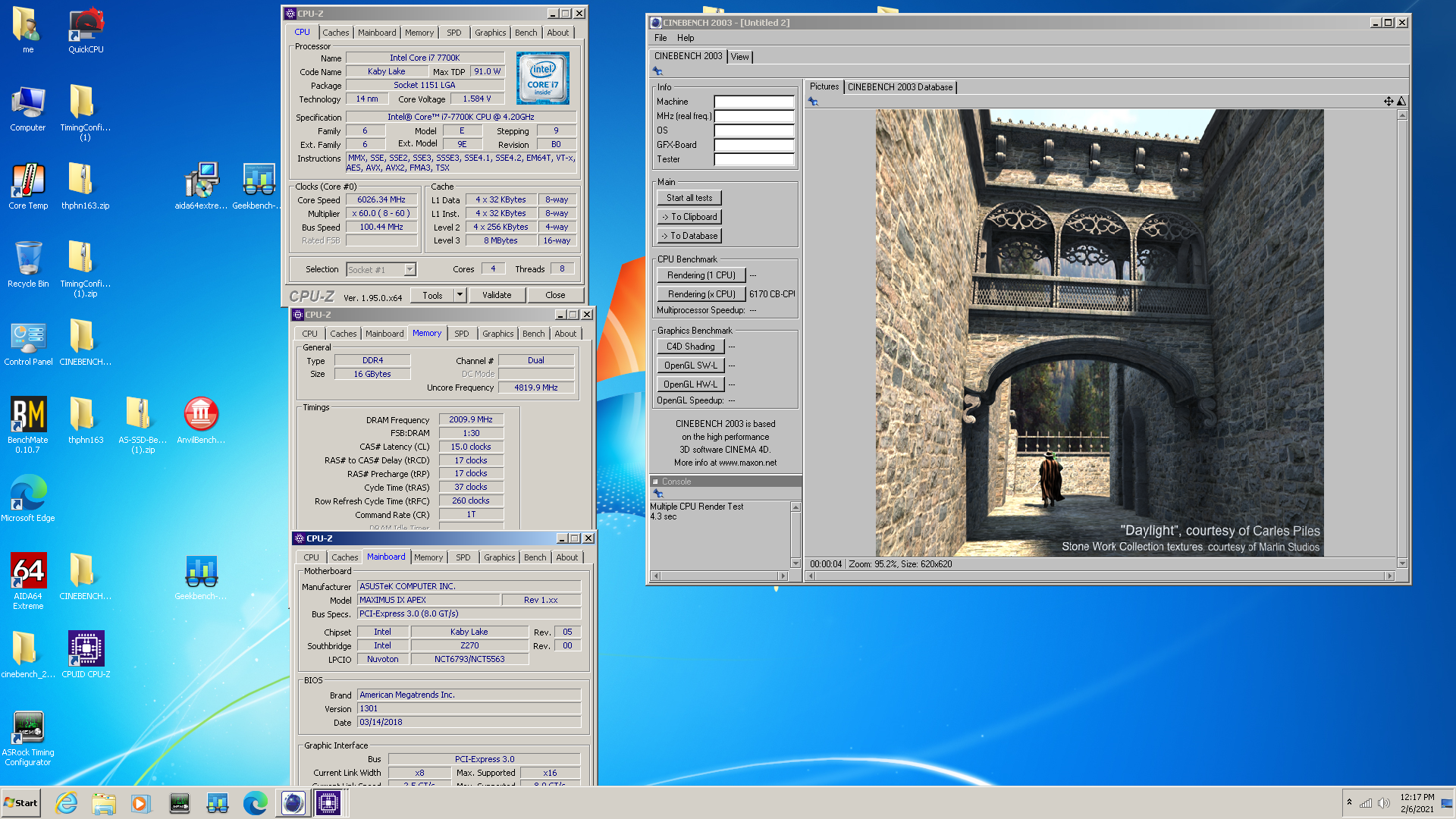Switch to the Caches tab in the top CPU-Z window
Viewport: 1456px width, 819px height.
(336, 33)
